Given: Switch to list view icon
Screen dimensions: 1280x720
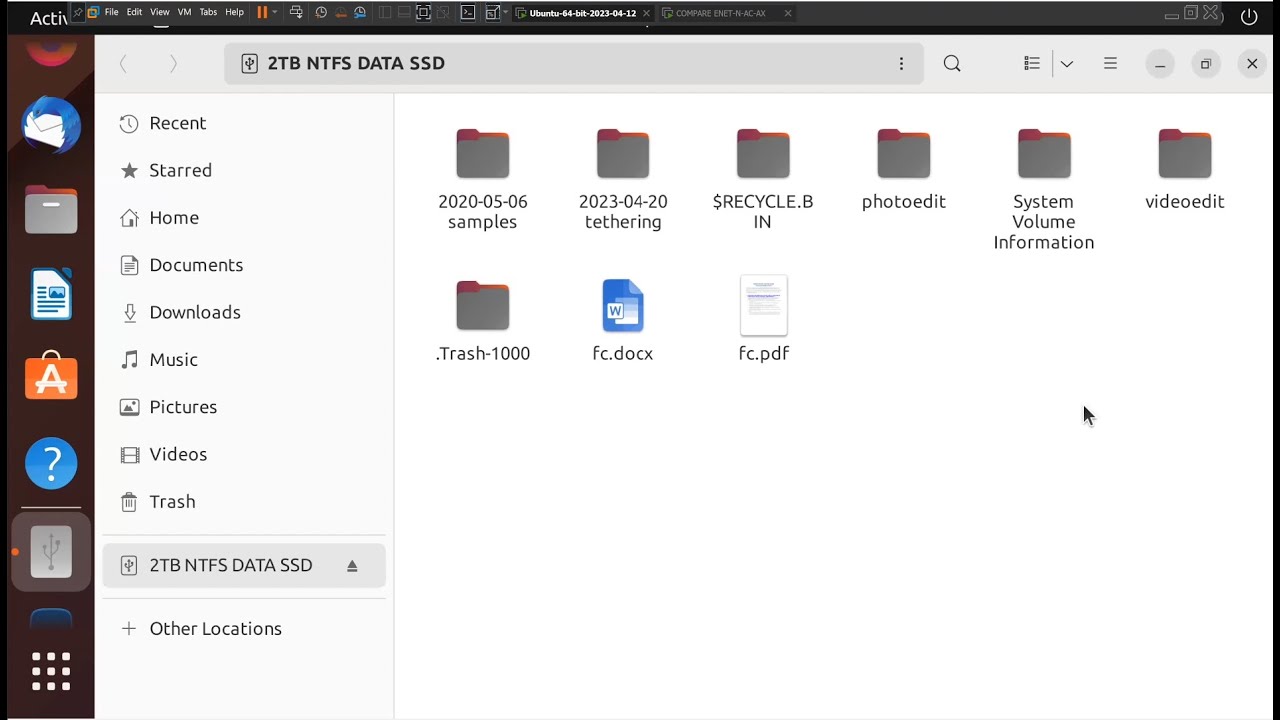Looking at the screenshot, I should 1032,63.
